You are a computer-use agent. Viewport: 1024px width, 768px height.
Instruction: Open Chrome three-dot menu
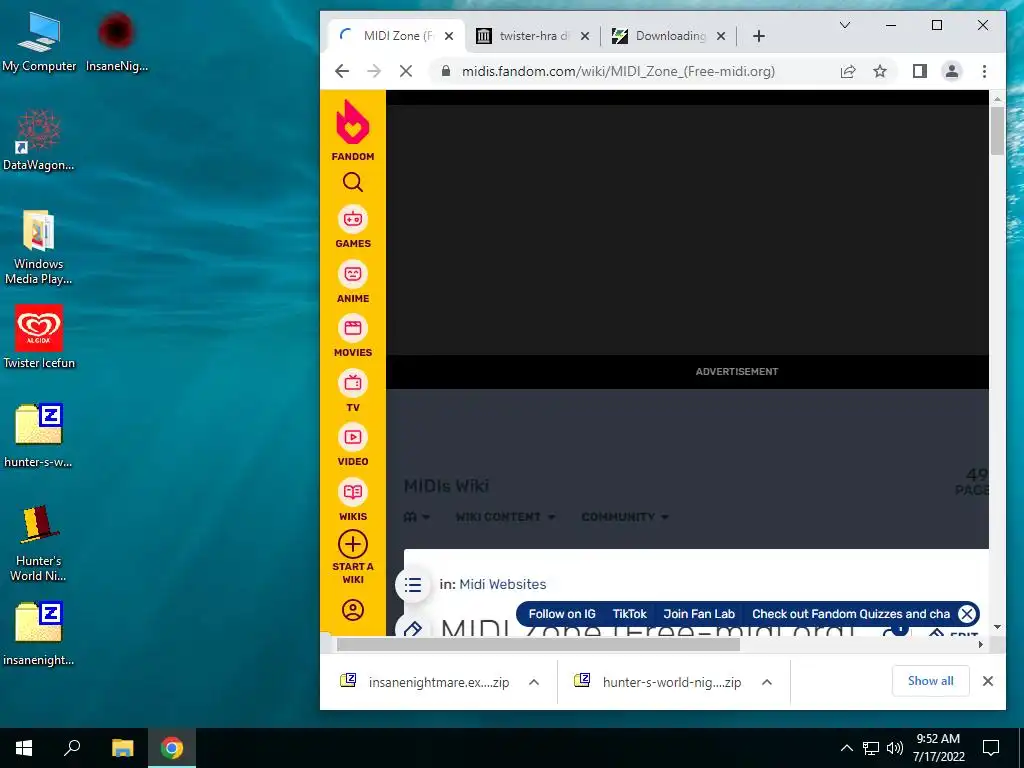pyautogui.click(x=984, y=71)
